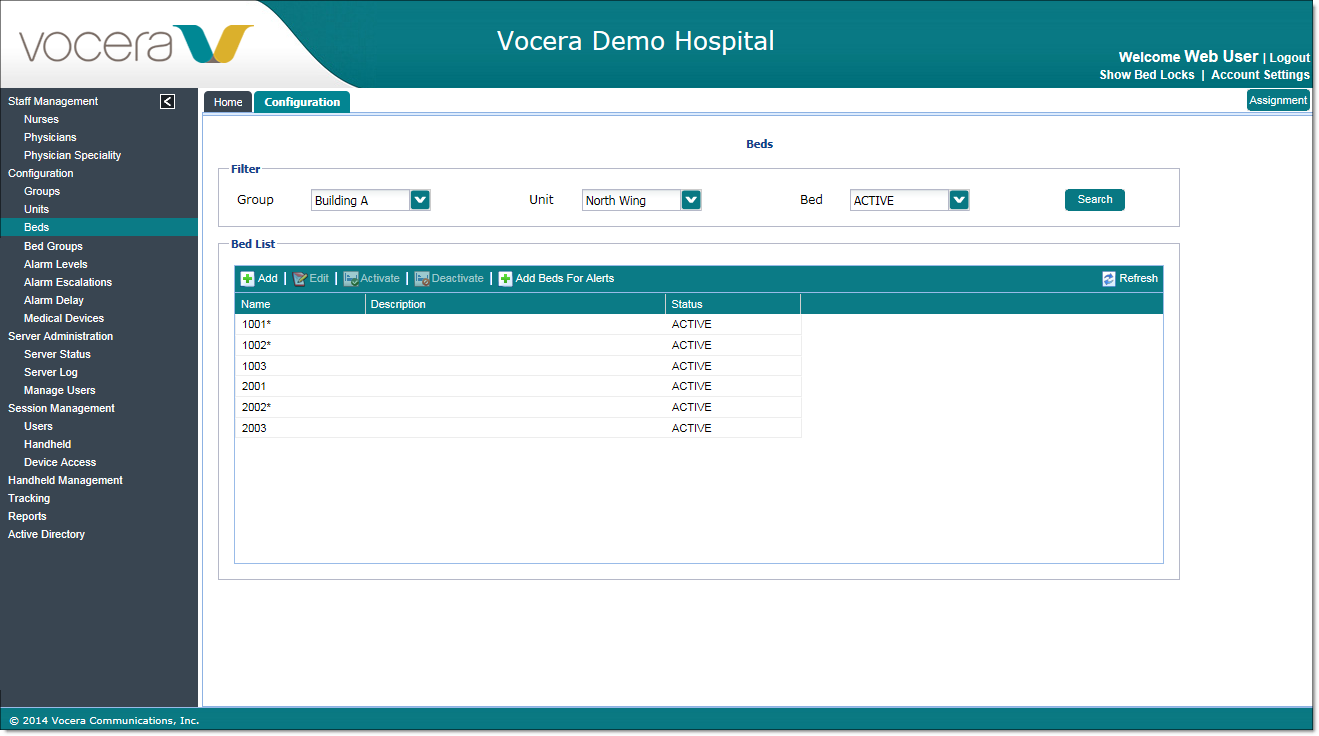This screenshot has height=736, width=1319.
Task: Collapse the sidebar with the arrow icon
Action: tap(168, 101)
